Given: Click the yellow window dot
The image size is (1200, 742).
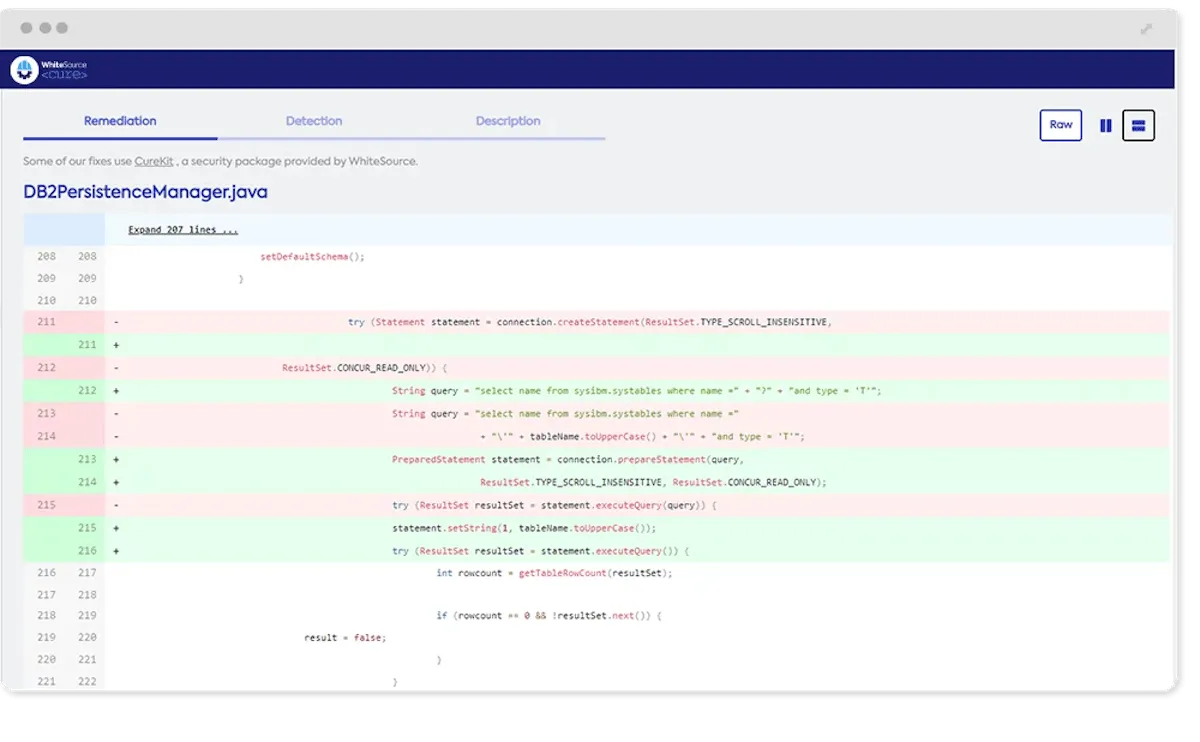Looking at the screenshot, I should [x=44, y=28].
